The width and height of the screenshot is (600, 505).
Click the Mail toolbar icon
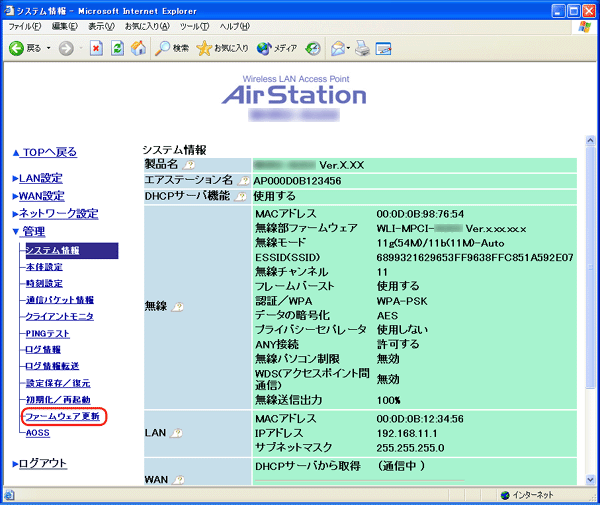tap(338, 48)
